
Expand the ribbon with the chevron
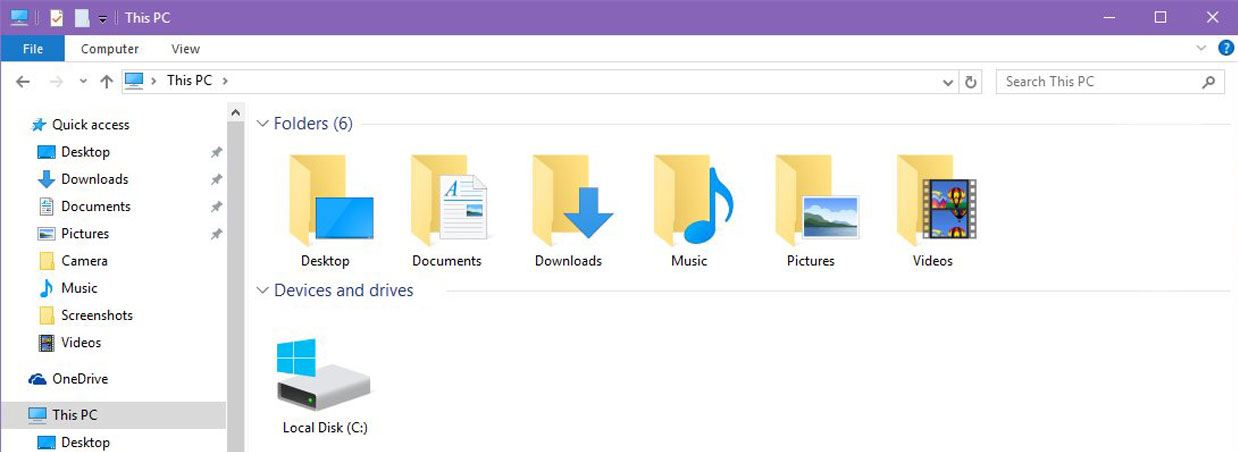point(1201,48)
